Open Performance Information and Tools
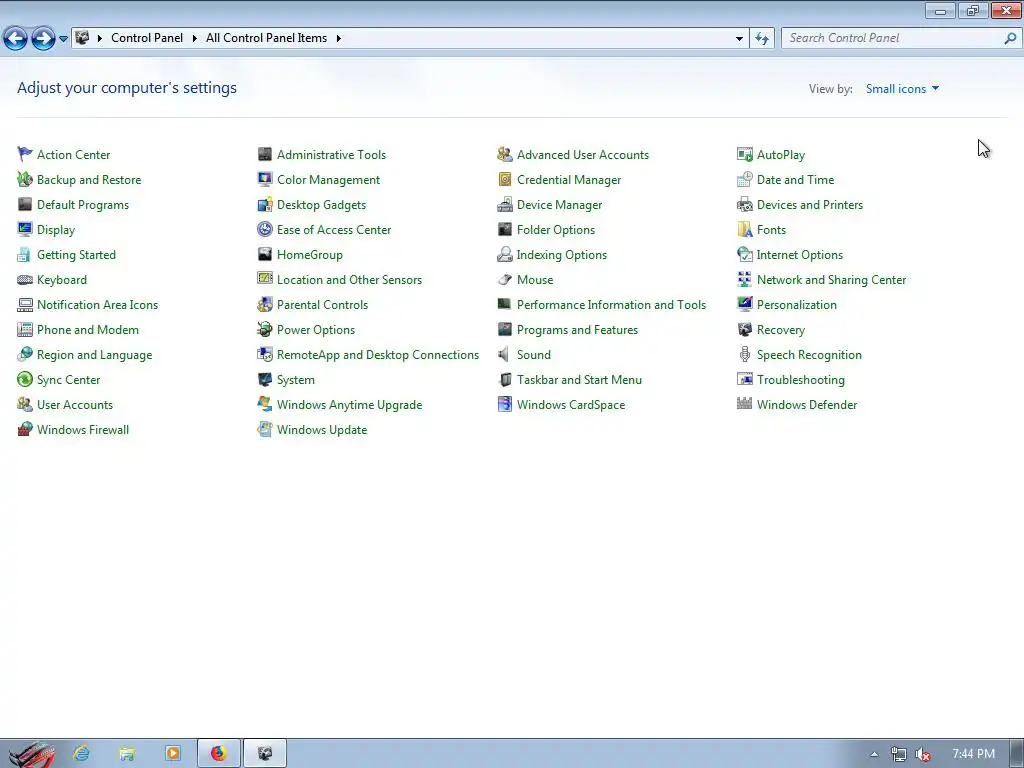Viewport: 1024px width, 768px height. (x=611, y=304)
